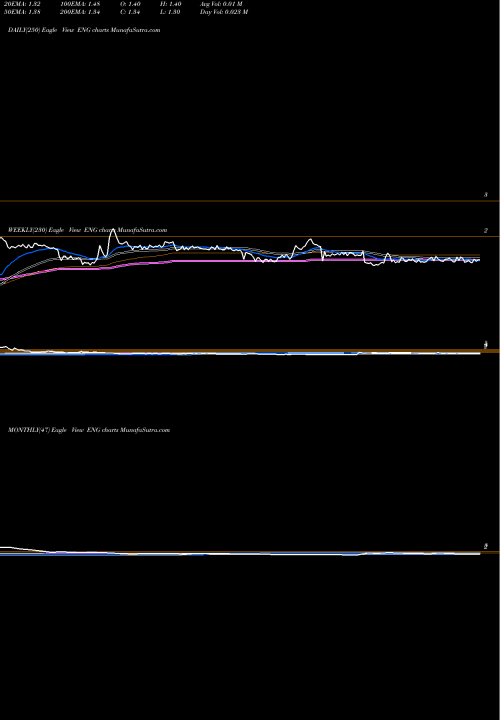500x720 pixels.
Task: Click the price axis label 2 near weekly chart
Action: click(486, 231)
